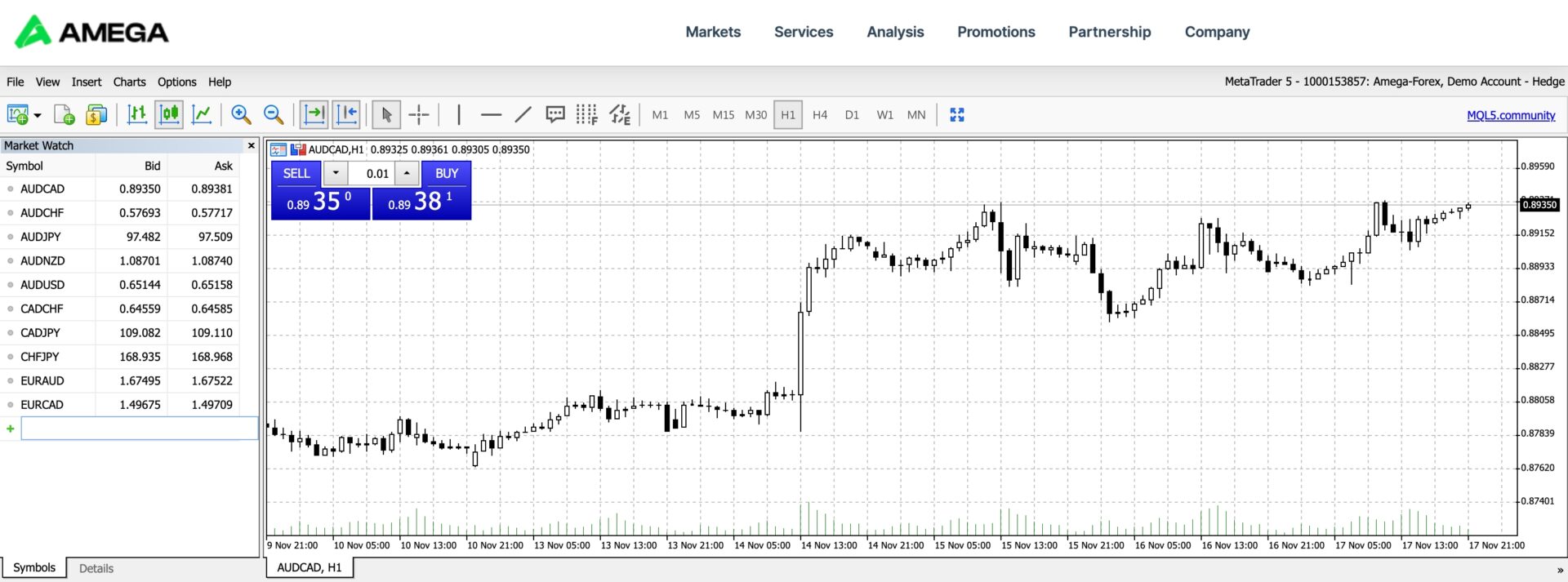Screen dimensions: 1568x582
Task: Select the crosshair tool
Action: (419, 115)
